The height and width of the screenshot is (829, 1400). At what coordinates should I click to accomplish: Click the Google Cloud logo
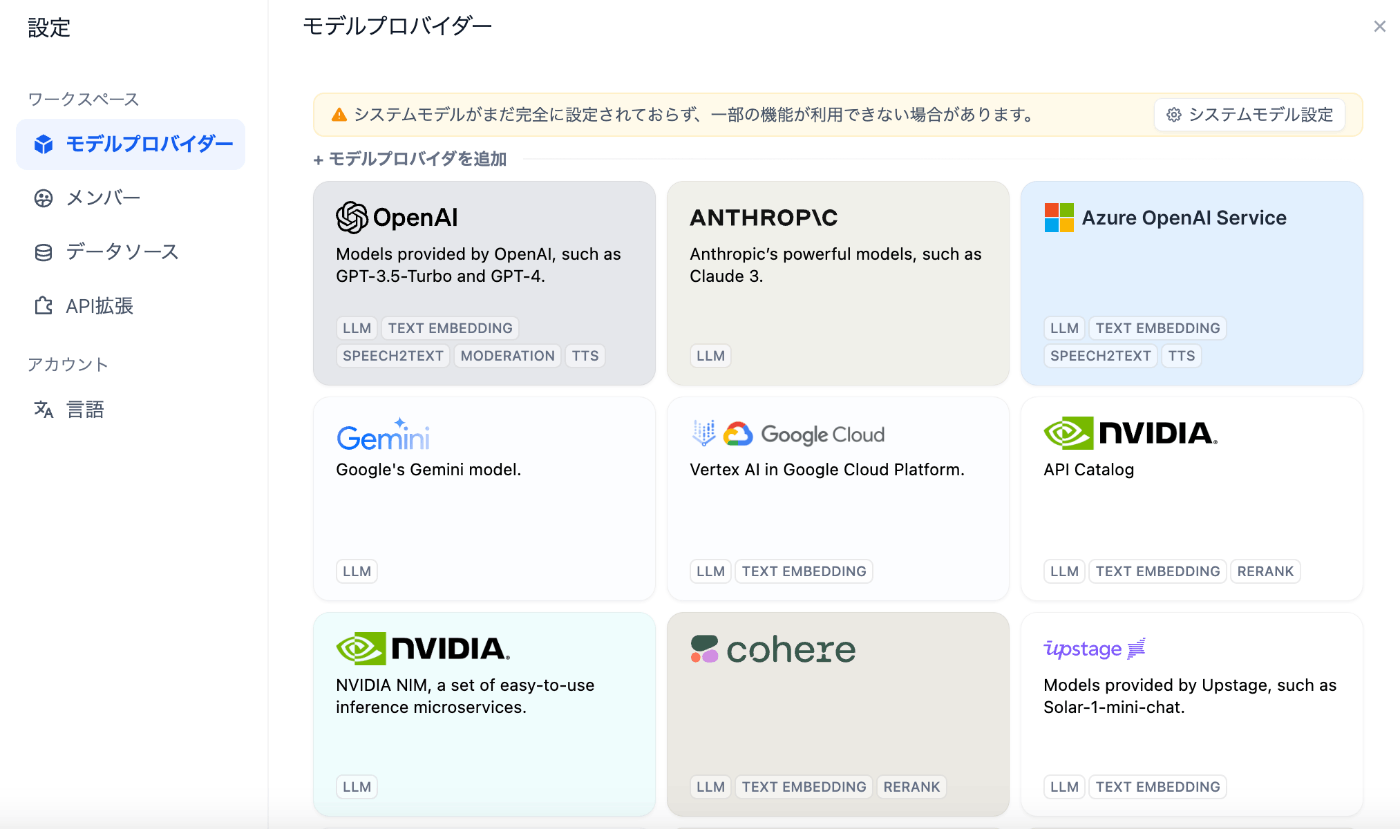788,434
